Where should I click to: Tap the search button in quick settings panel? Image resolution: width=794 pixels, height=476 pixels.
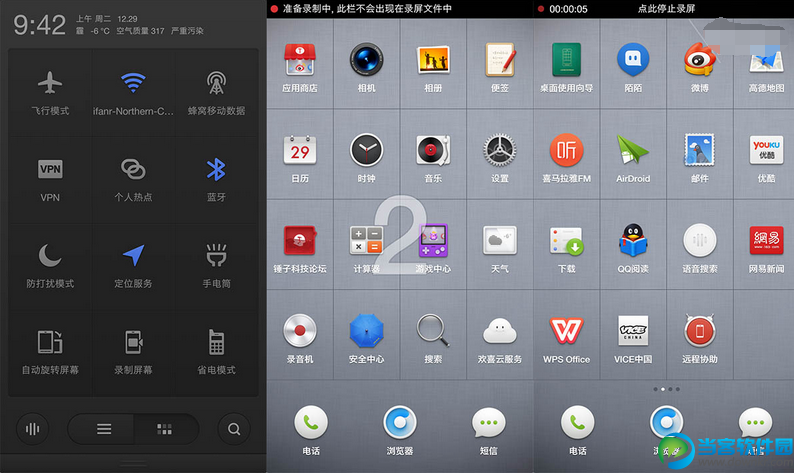point(233,429)
